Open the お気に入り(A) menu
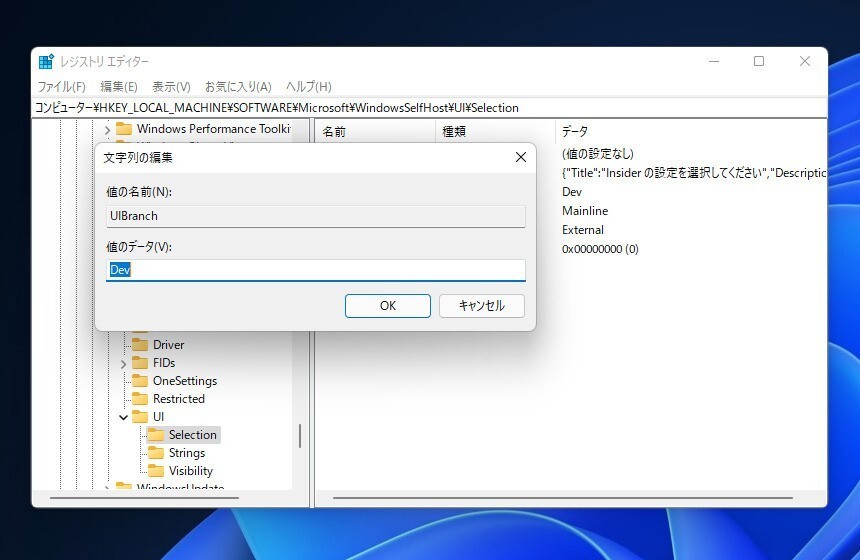 point(238,87)
